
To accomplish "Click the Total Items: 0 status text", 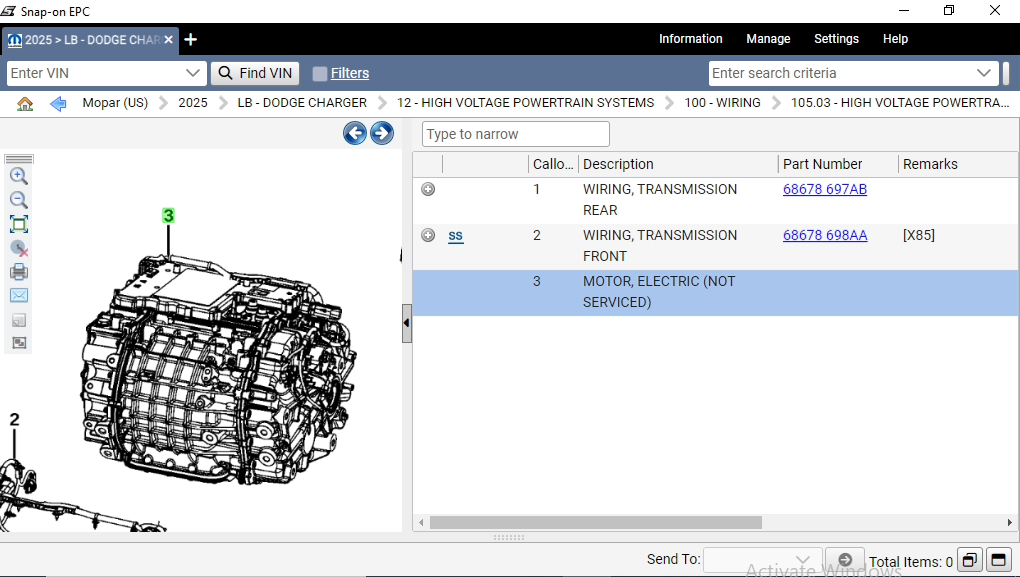I will [911, 561].
